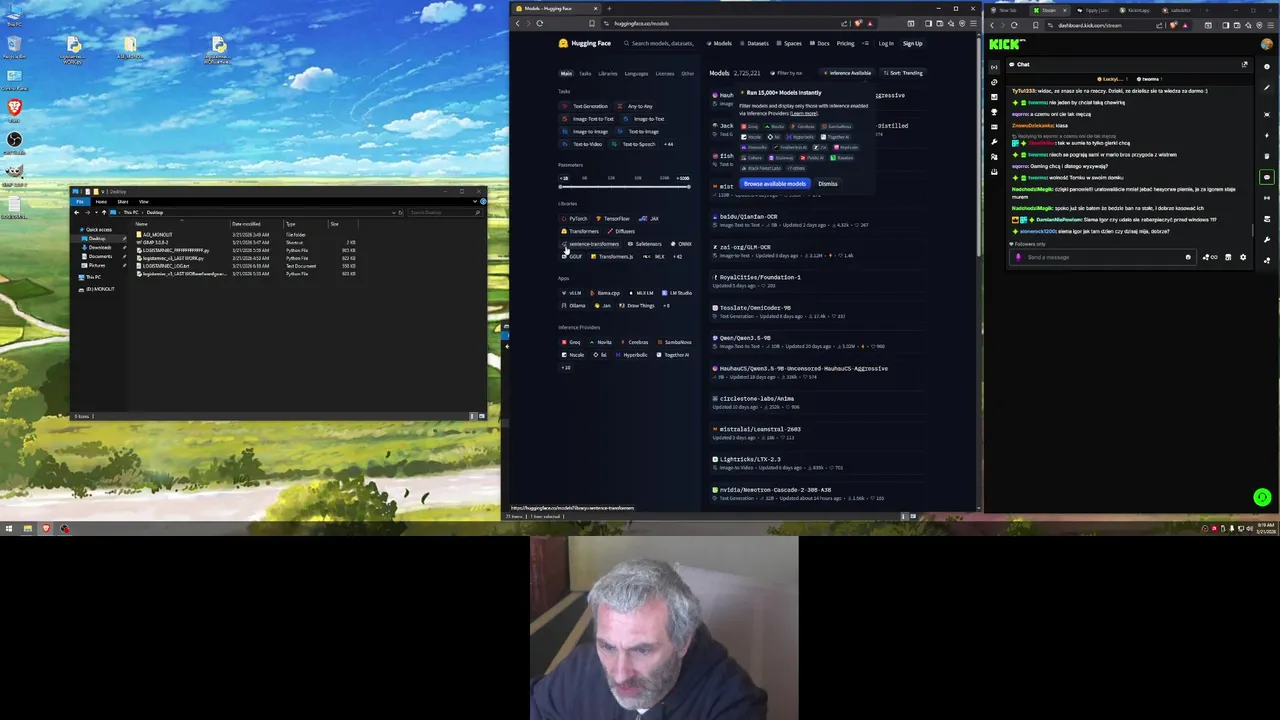Open File tab in File Explorer
Screen dimensions: 1280x720
79,202
